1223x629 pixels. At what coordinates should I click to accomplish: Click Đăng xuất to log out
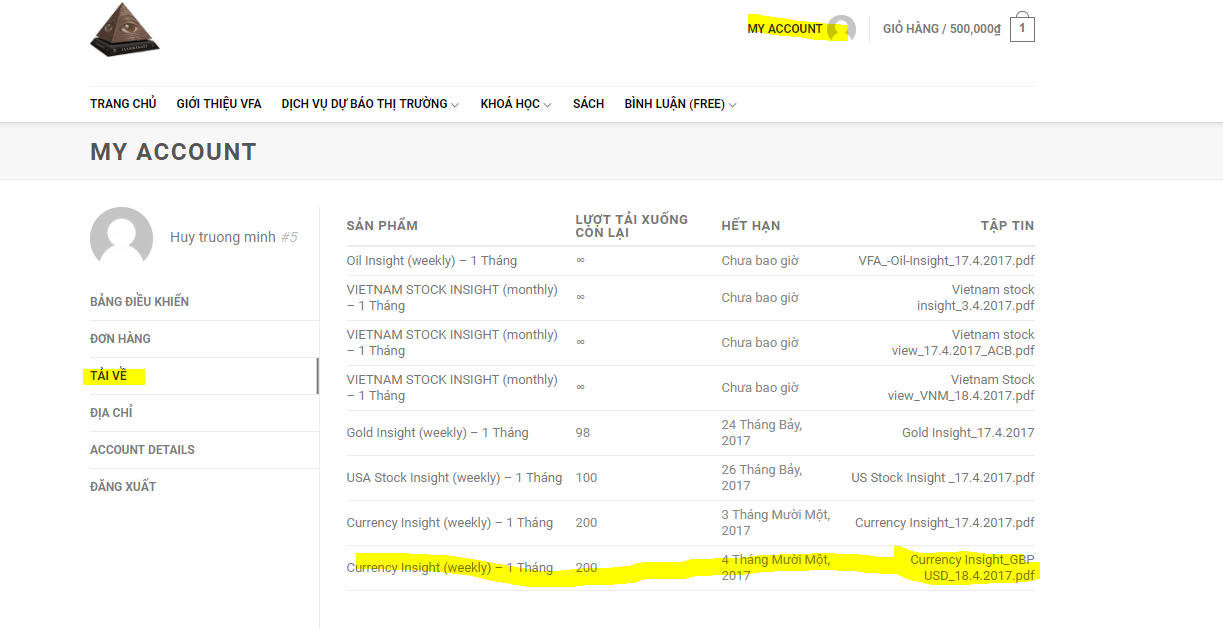(x=123, y=487)
